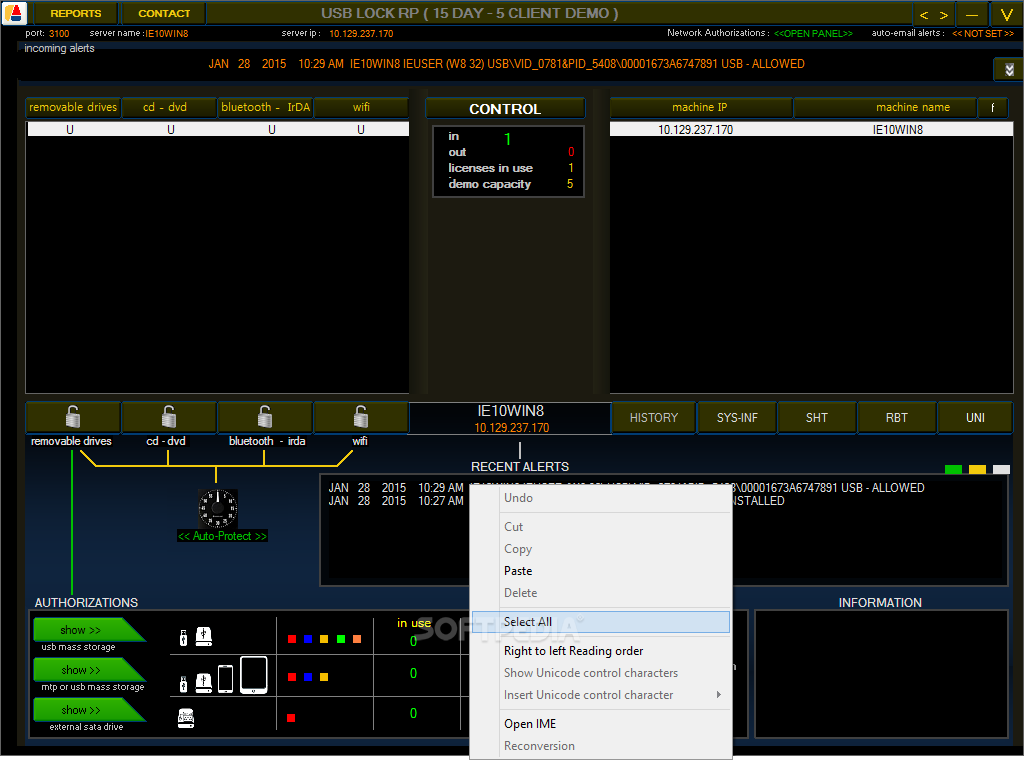Toggle the cd - dvd padlock
1024x760 pixels.
click(x=169, y=417)
